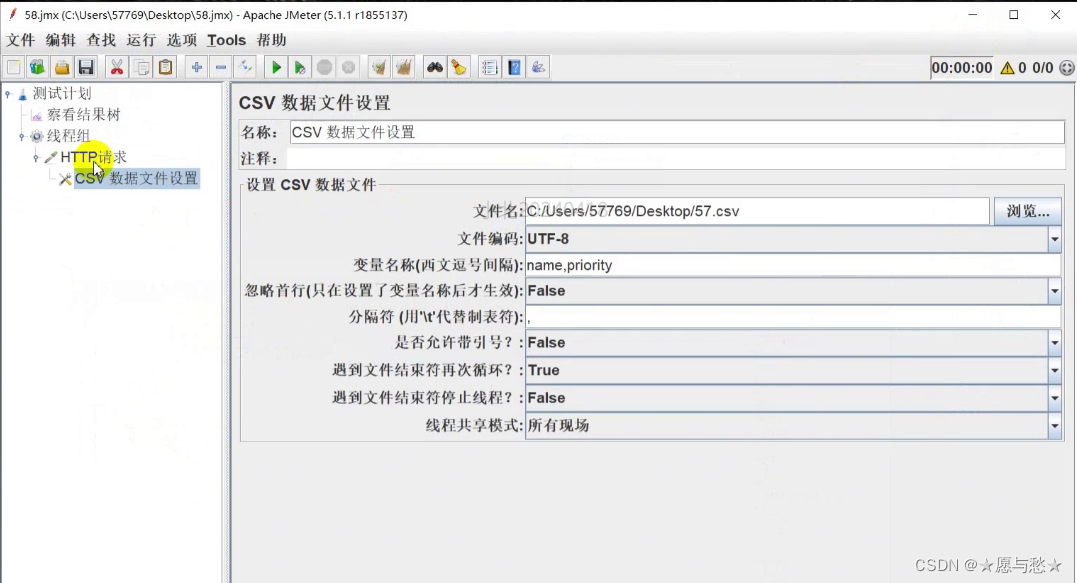Click the Paste clipboard icon

coord(166,67)
